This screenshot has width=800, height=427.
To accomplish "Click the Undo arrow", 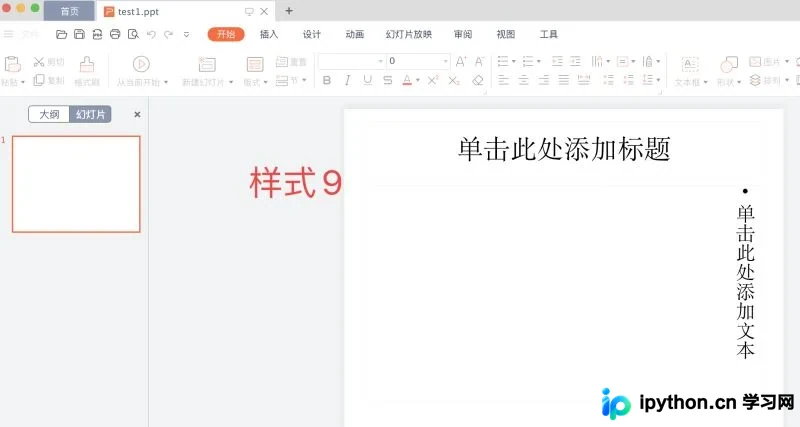I will point(151,34).
